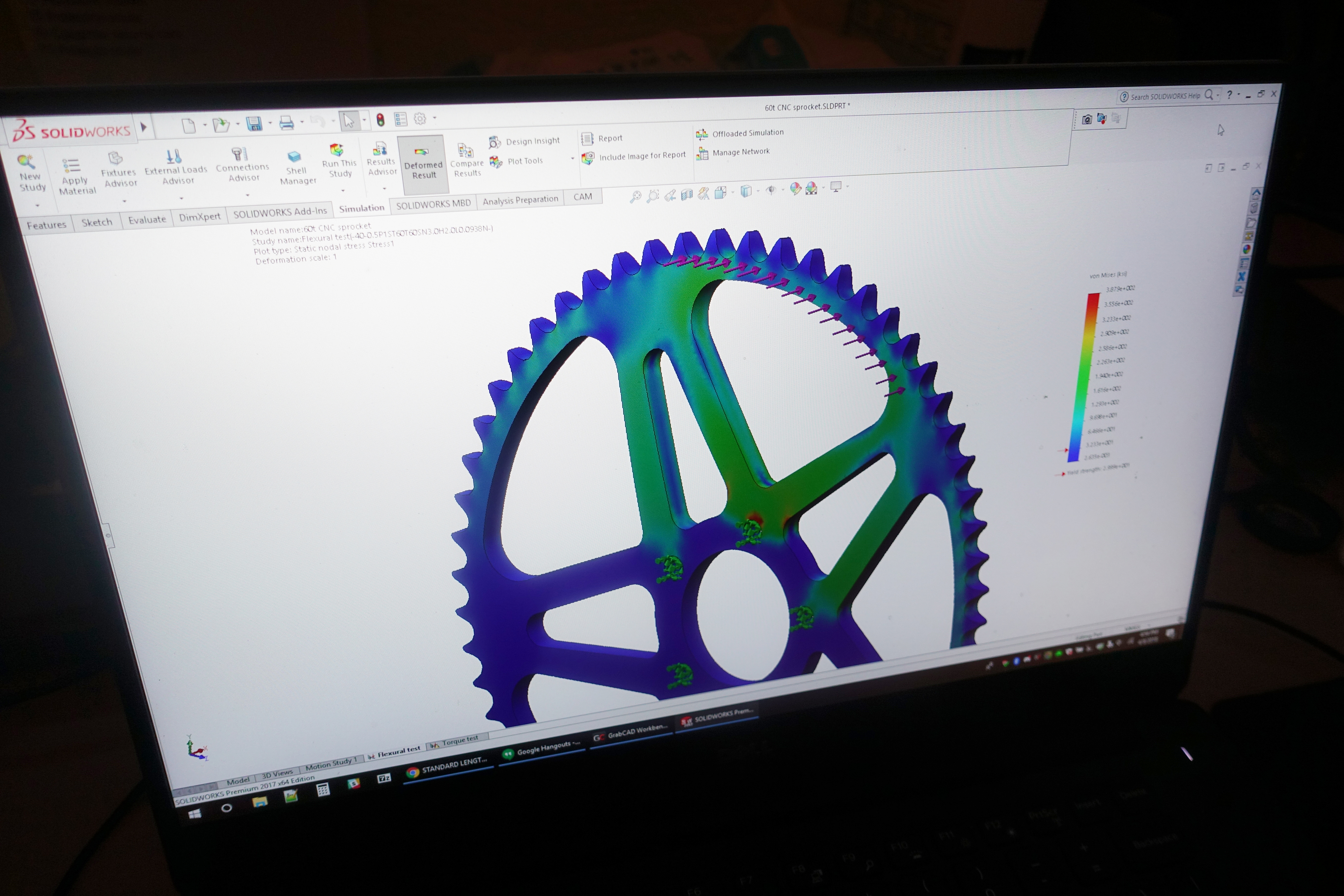Click Section View icon in view toolbar
This screenshot has width=1344, height=896.
pos(687,195)
